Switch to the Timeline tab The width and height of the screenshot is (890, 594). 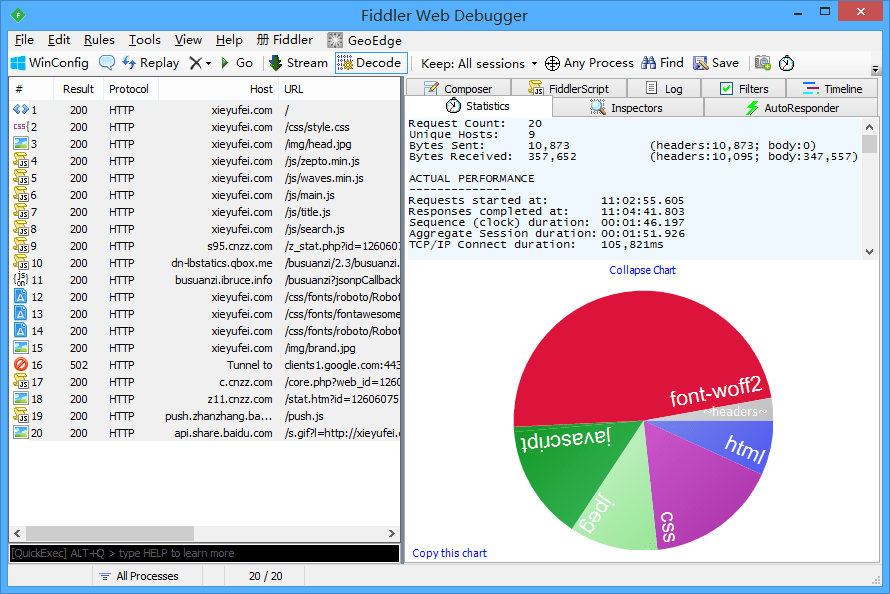point(832,89)
